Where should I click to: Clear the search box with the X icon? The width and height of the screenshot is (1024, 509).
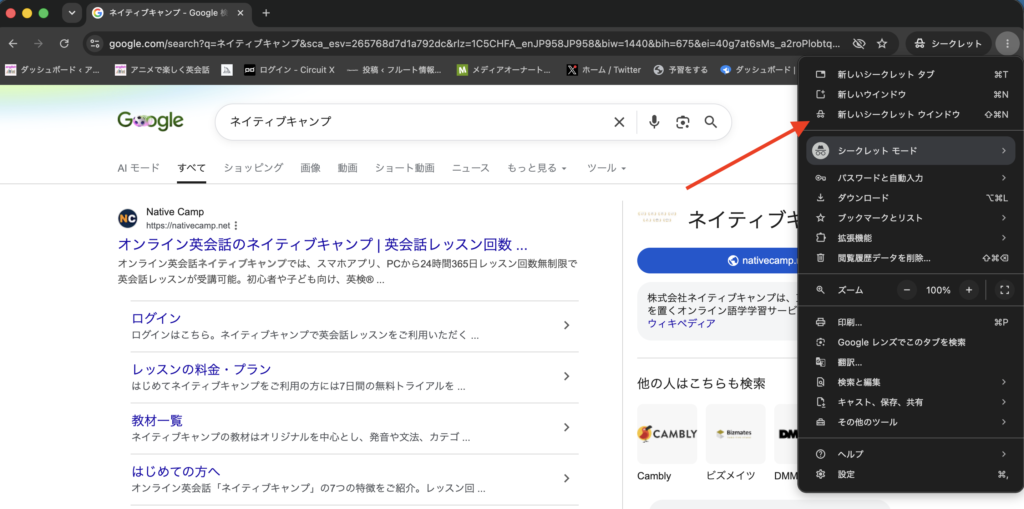tap(619, 122)
